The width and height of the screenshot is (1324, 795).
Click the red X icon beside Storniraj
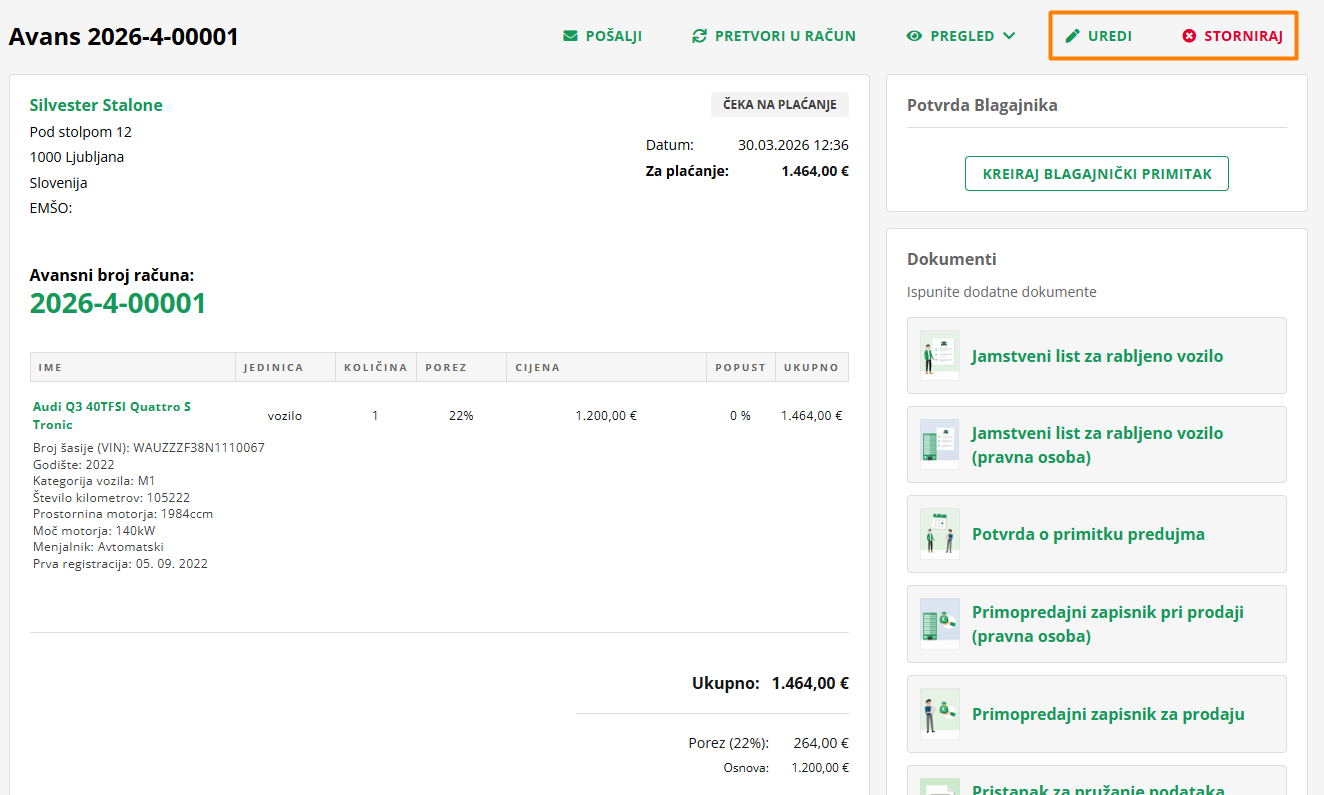(1189, 36)
